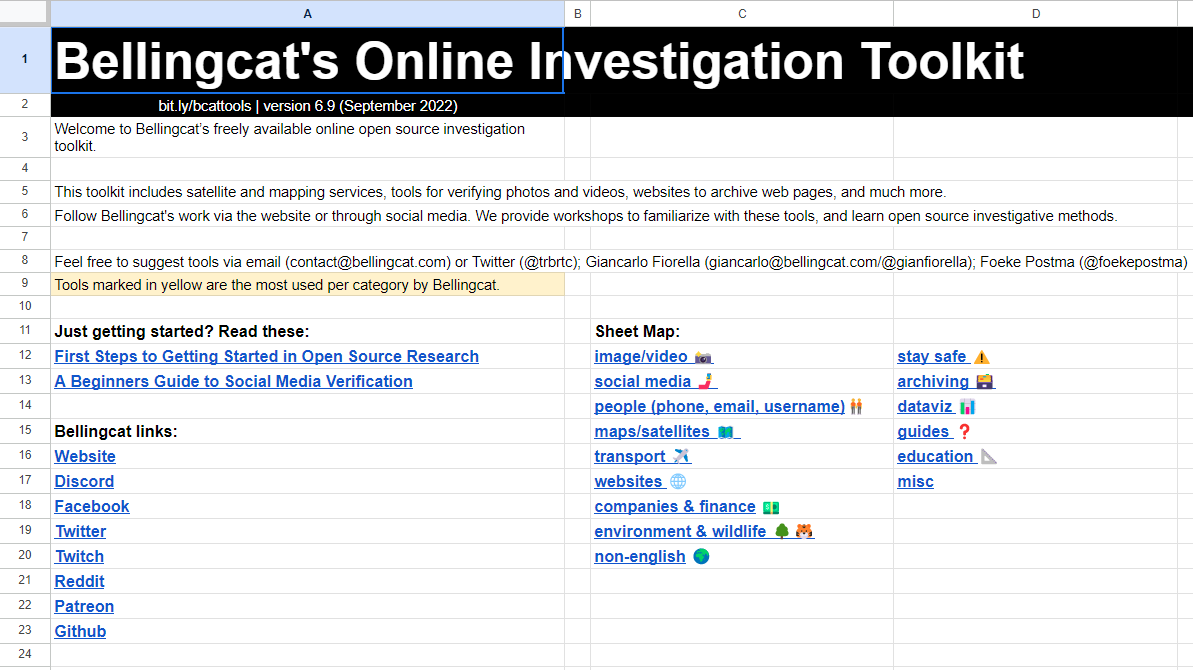Select row 9 header
The width and height of the screenshot is (1193, 670).
[24, 284]
